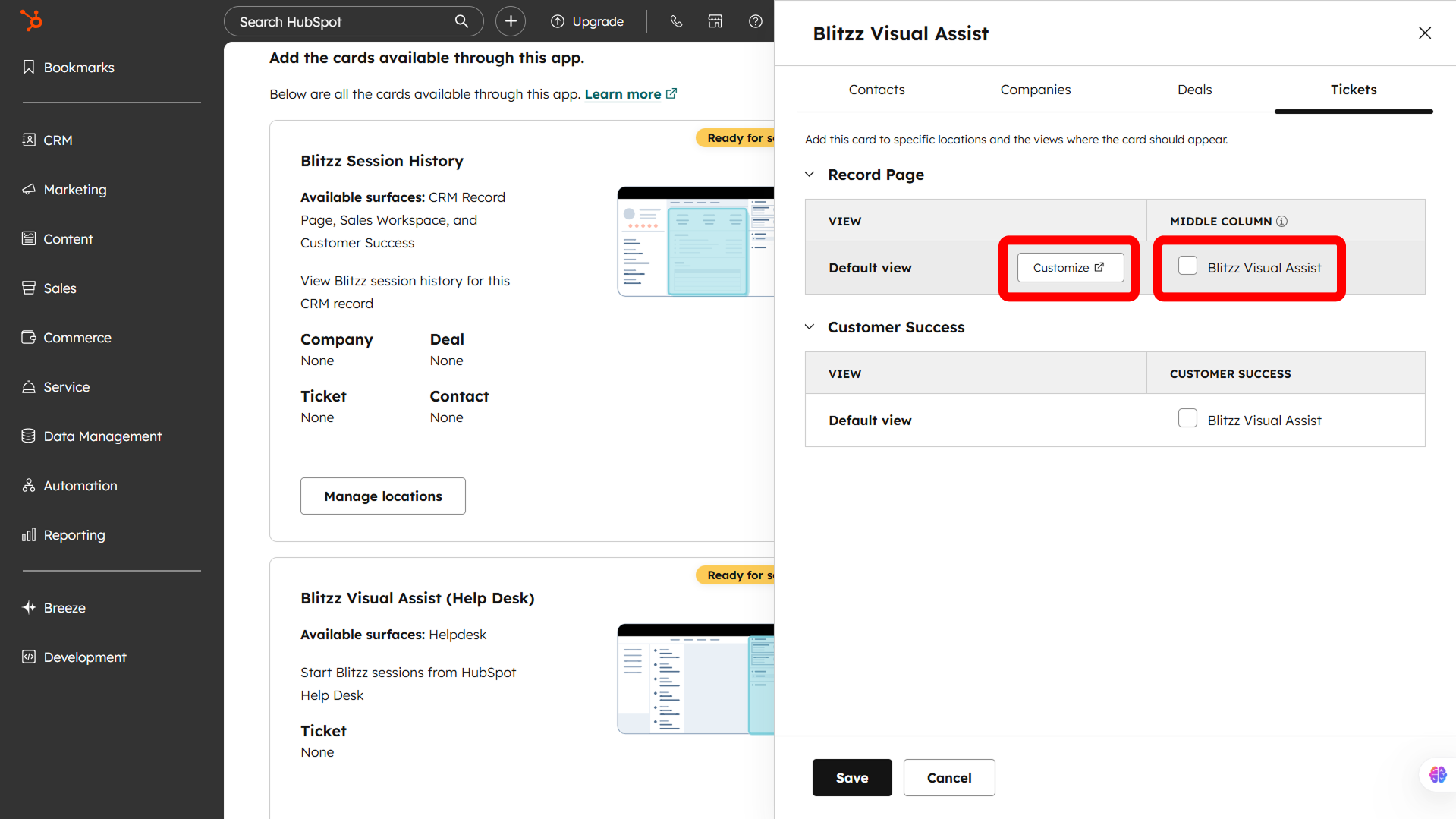The height and width of the screenshot is (819, 1456).
Task: Click the HubSpot sprocket logo
Action: tap(31, 20)
